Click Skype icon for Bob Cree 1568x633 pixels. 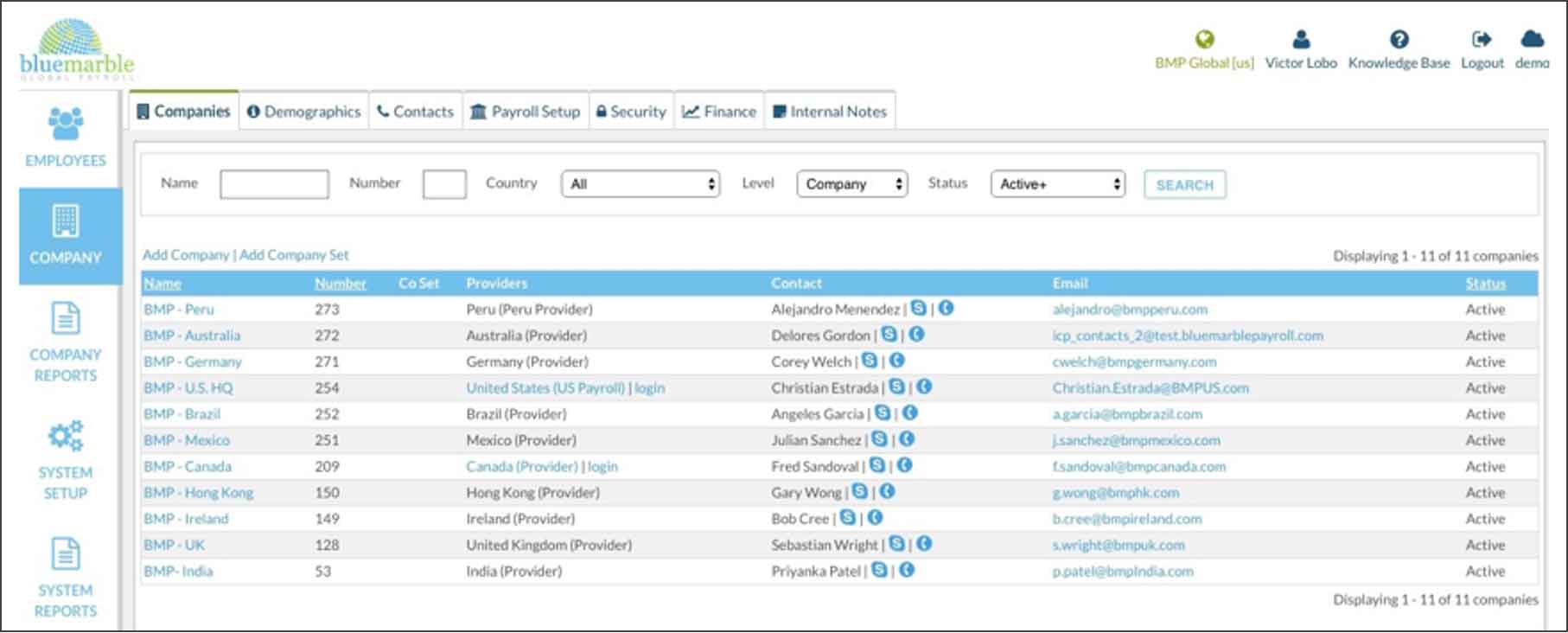[847, 517]
